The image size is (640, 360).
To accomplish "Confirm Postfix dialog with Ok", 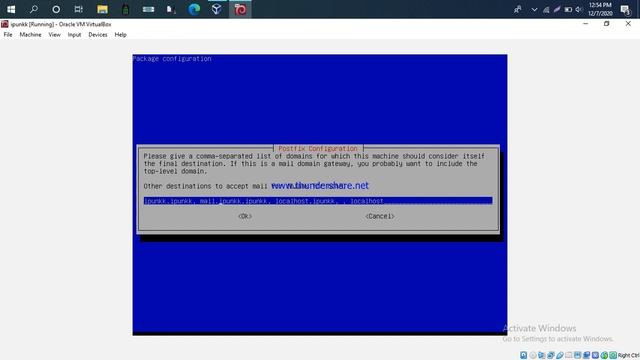I will click(245, 216).
